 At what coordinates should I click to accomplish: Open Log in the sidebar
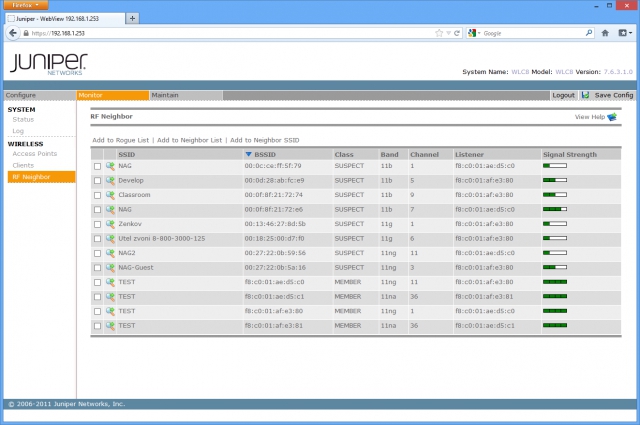pos(18,131)
